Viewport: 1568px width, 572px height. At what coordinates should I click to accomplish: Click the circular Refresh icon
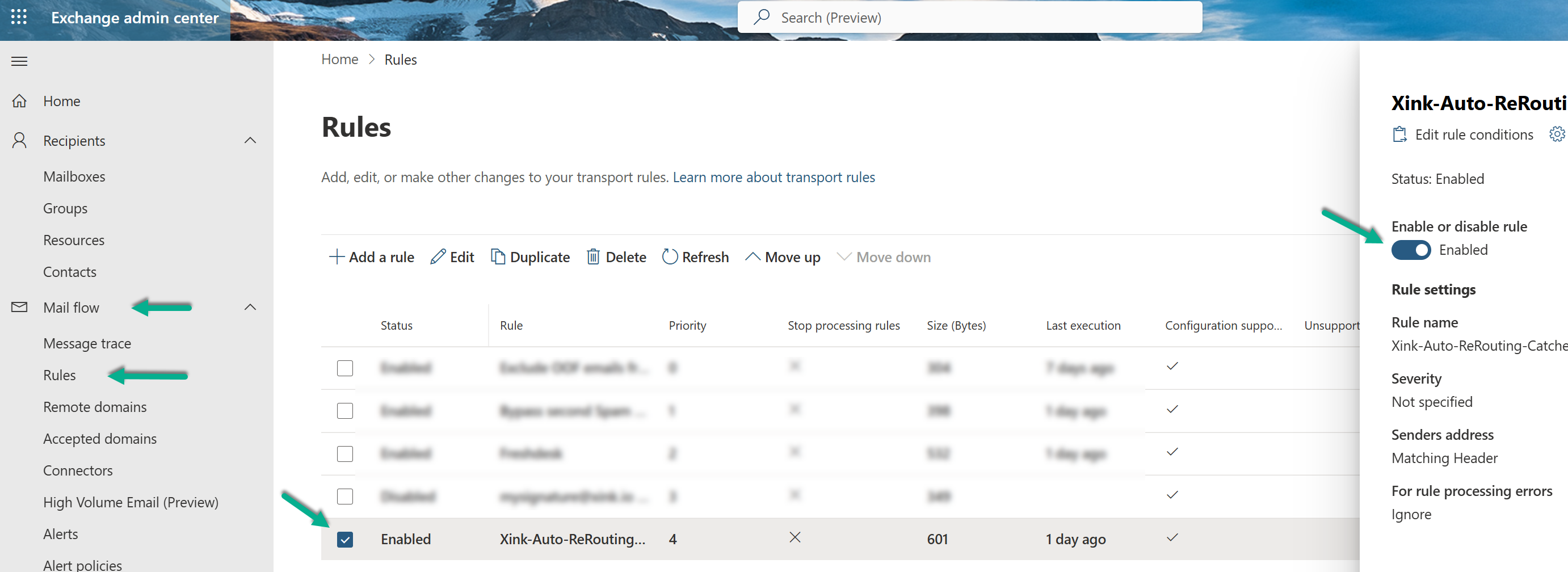coord(670,257)
